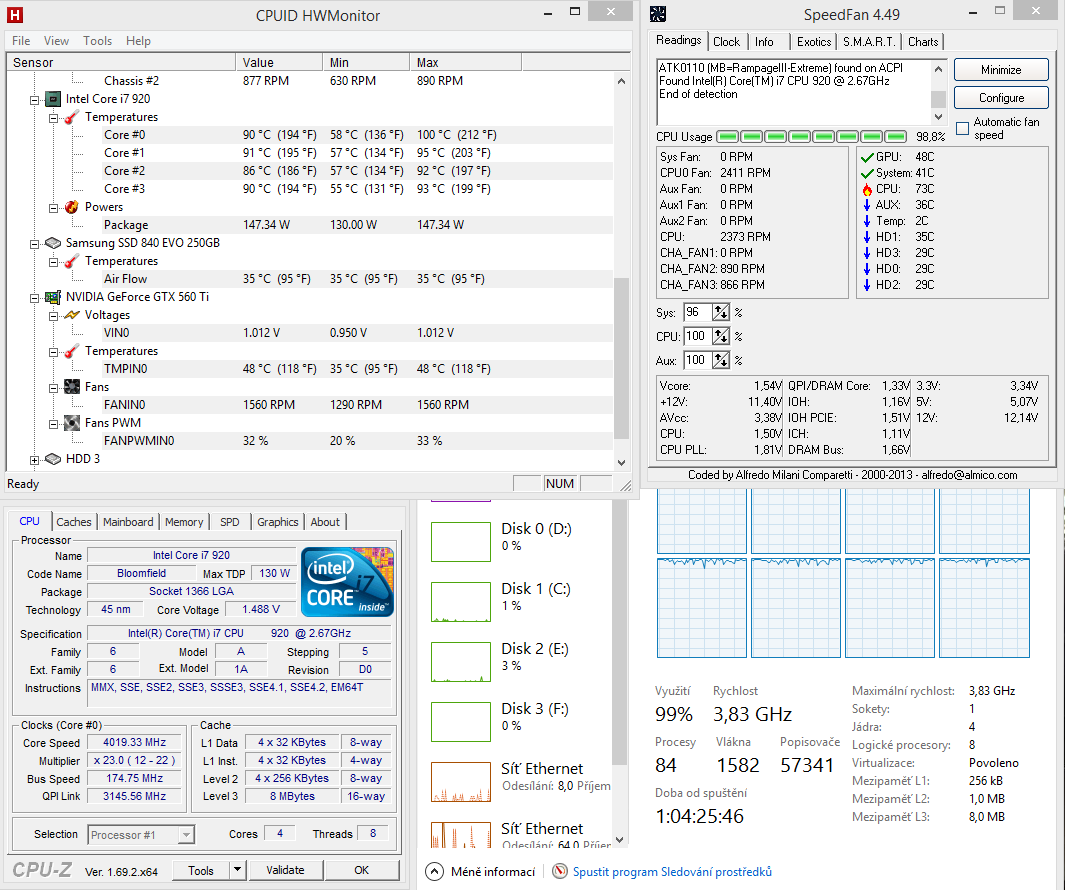Open the Tools menu in HWMonitor
The width and height of the screenshot is (1065, 890).
pyautogui.click(x=97, y=41)
